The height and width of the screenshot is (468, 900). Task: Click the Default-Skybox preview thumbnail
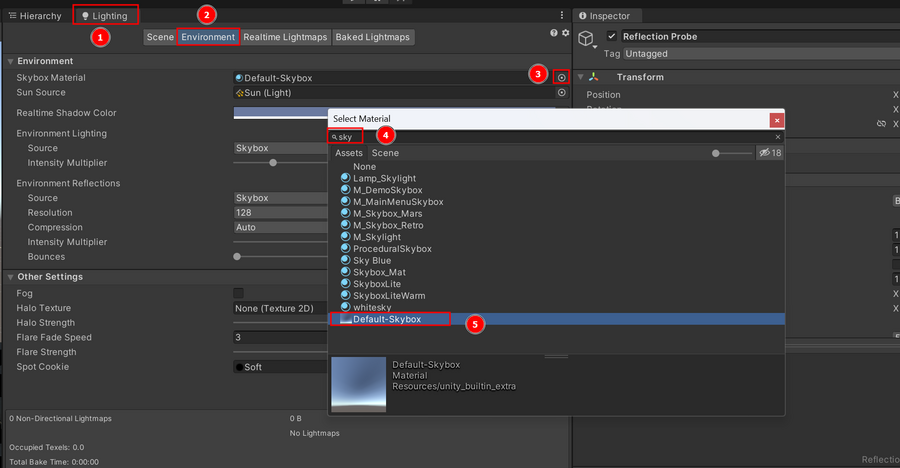pyautogui.click(x=359, y=384)
